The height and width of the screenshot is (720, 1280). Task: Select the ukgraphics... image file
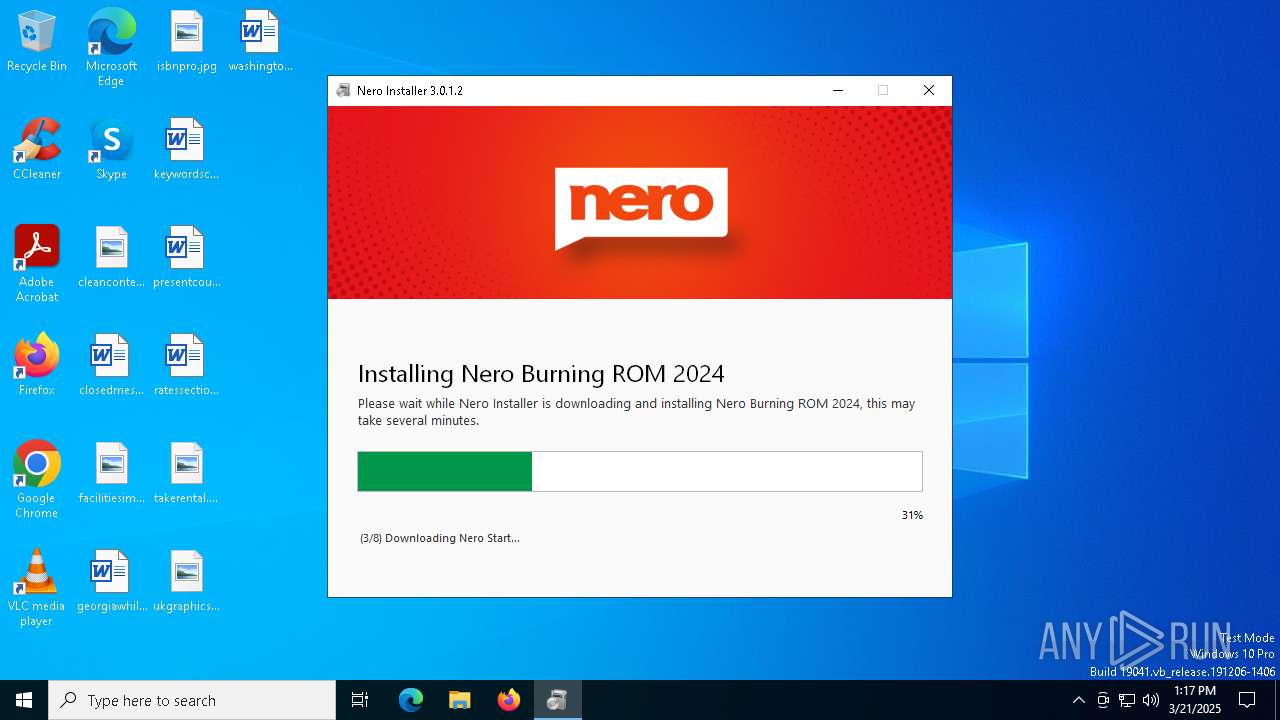pos(186,582)
